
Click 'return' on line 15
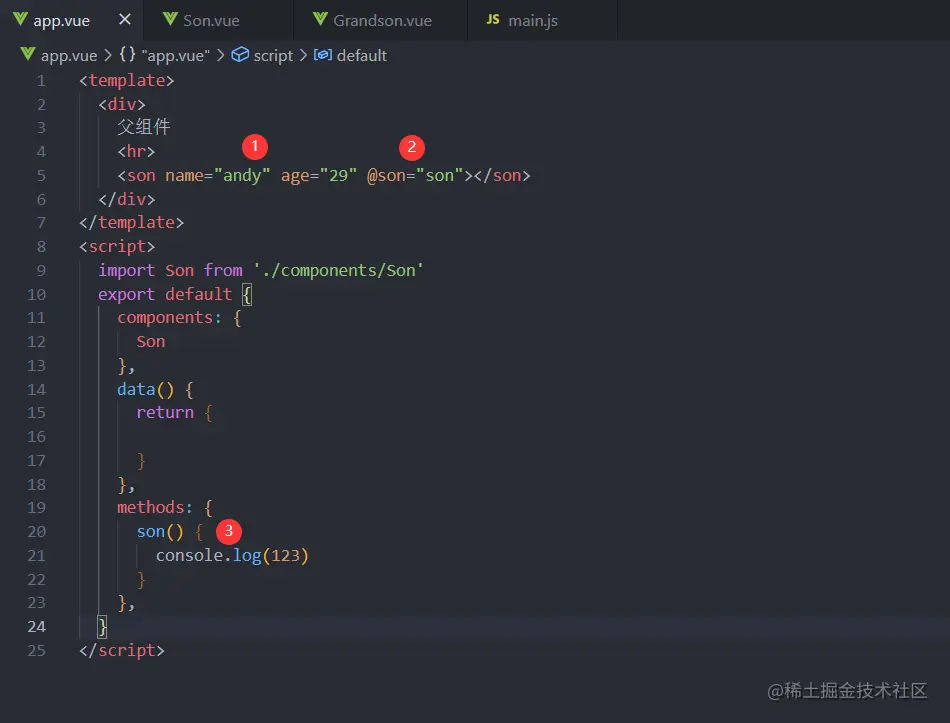point(165,413)
